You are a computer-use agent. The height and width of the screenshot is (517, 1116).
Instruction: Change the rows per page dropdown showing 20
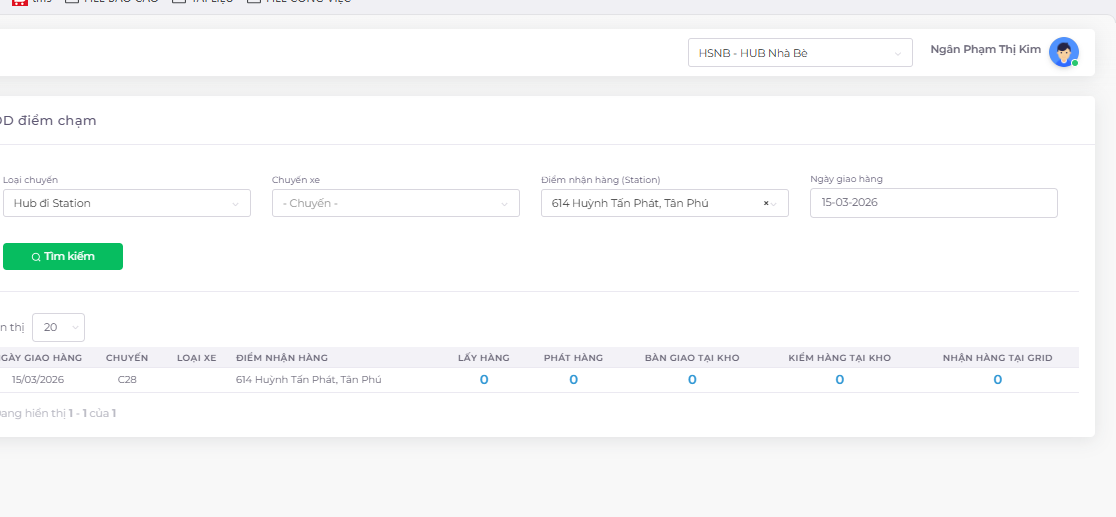(58, 327)
